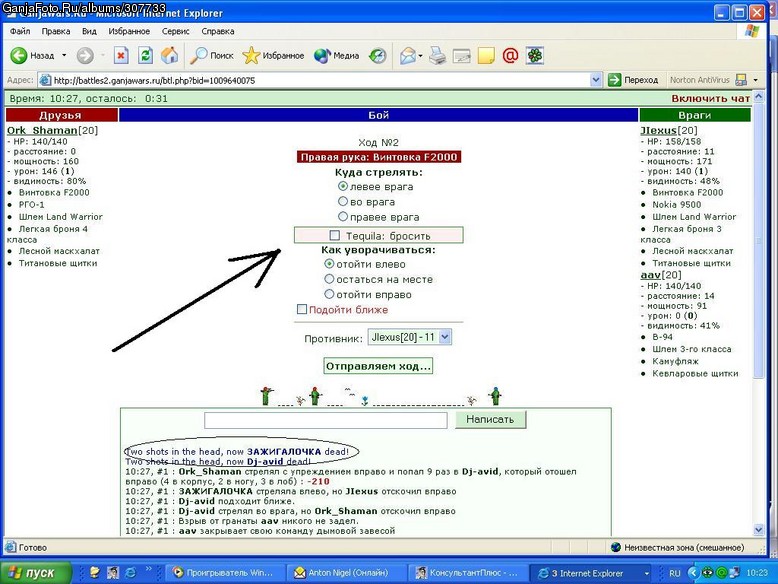The width and height of the screenshot is (778, 584).
Task: Open the Противник opponent dropdown
Action: (409, 337)
